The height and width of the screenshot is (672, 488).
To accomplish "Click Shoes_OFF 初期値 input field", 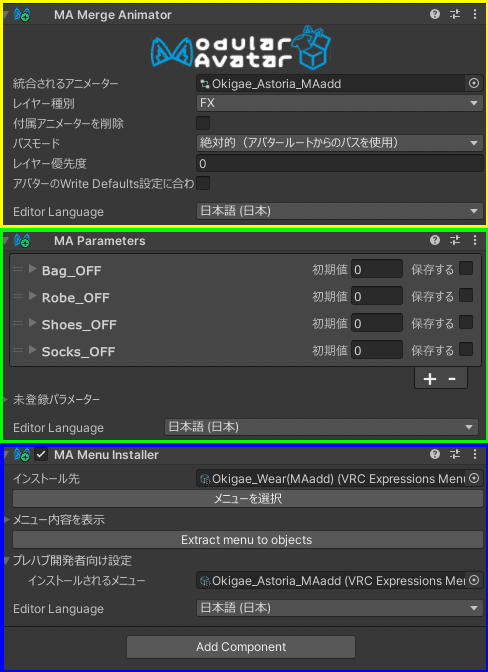I will [377, 323].
